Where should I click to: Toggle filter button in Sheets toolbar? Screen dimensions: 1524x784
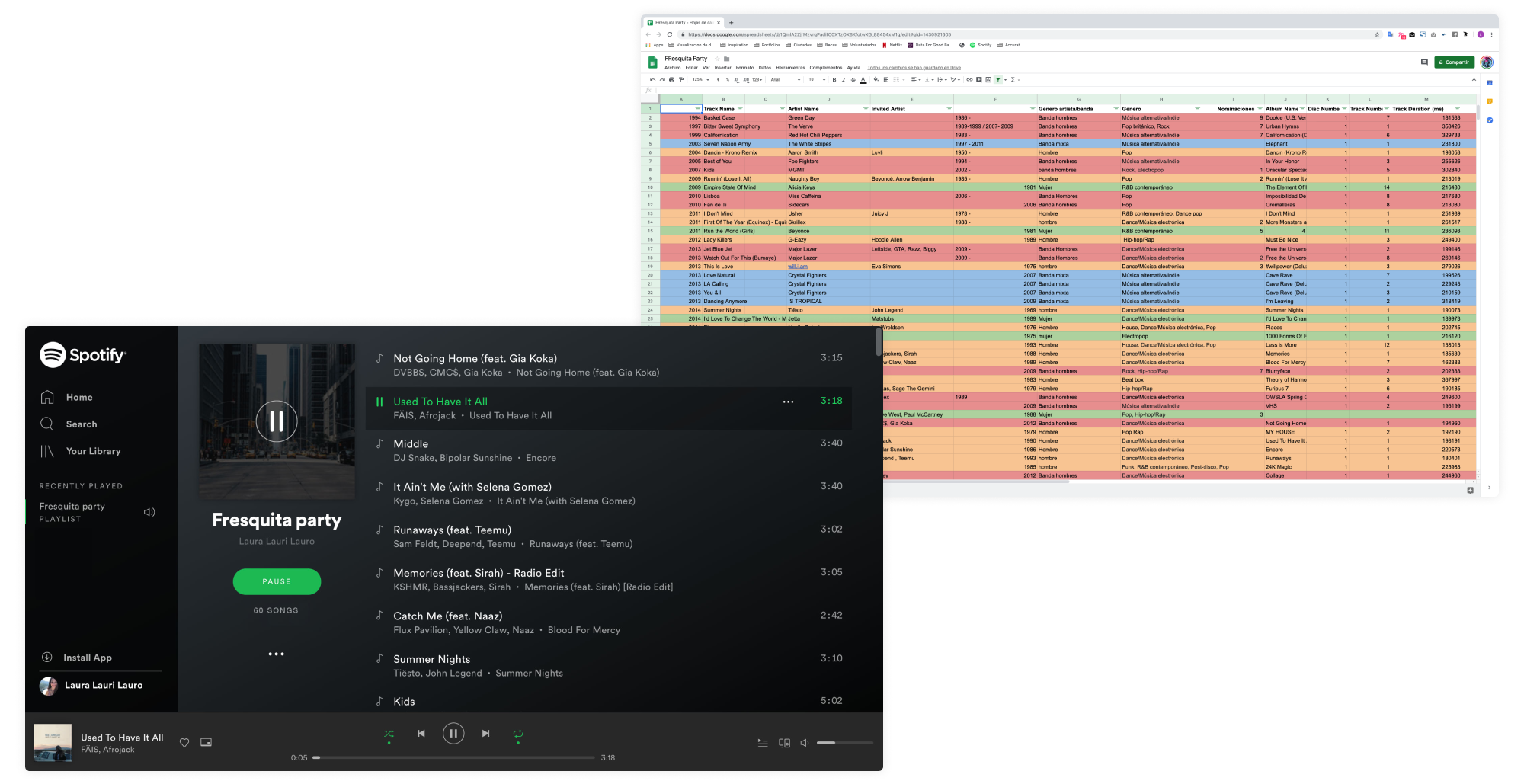(x=998, y=79)
